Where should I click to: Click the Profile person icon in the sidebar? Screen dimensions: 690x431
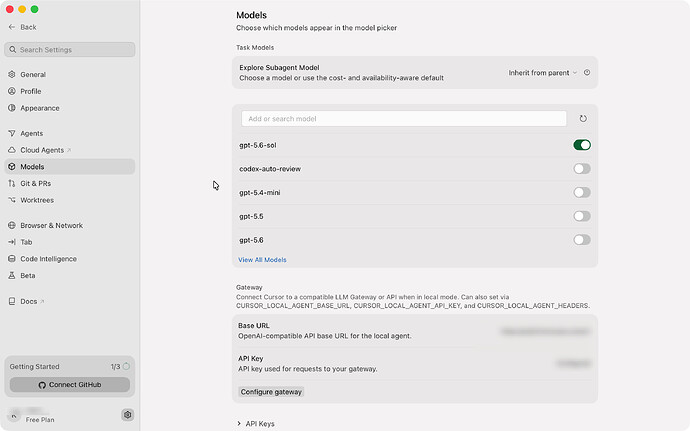coord(12,91)
